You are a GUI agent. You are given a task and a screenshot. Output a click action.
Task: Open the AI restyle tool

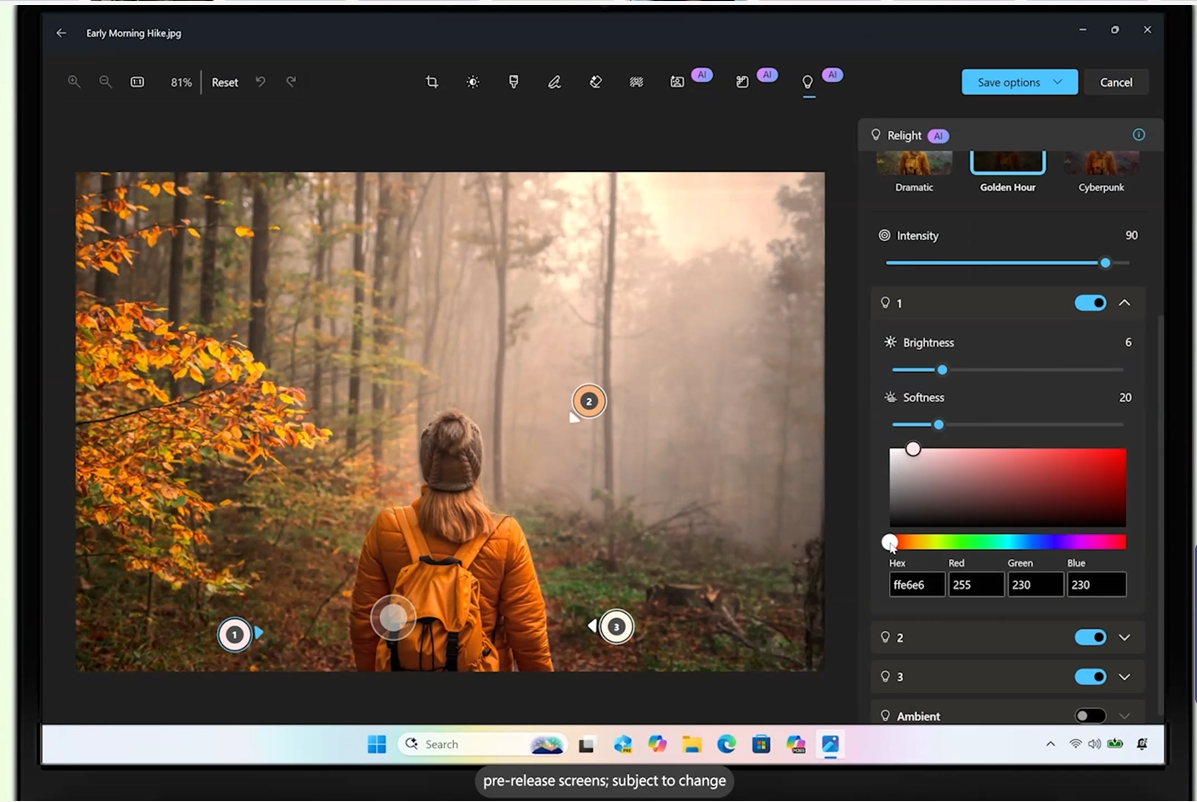tap(742, 82)
